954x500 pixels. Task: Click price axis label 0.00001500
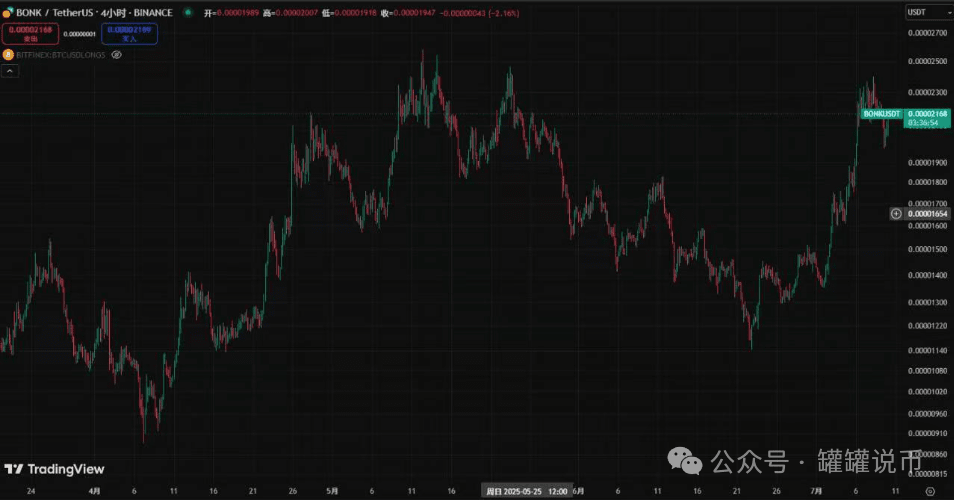928,249
